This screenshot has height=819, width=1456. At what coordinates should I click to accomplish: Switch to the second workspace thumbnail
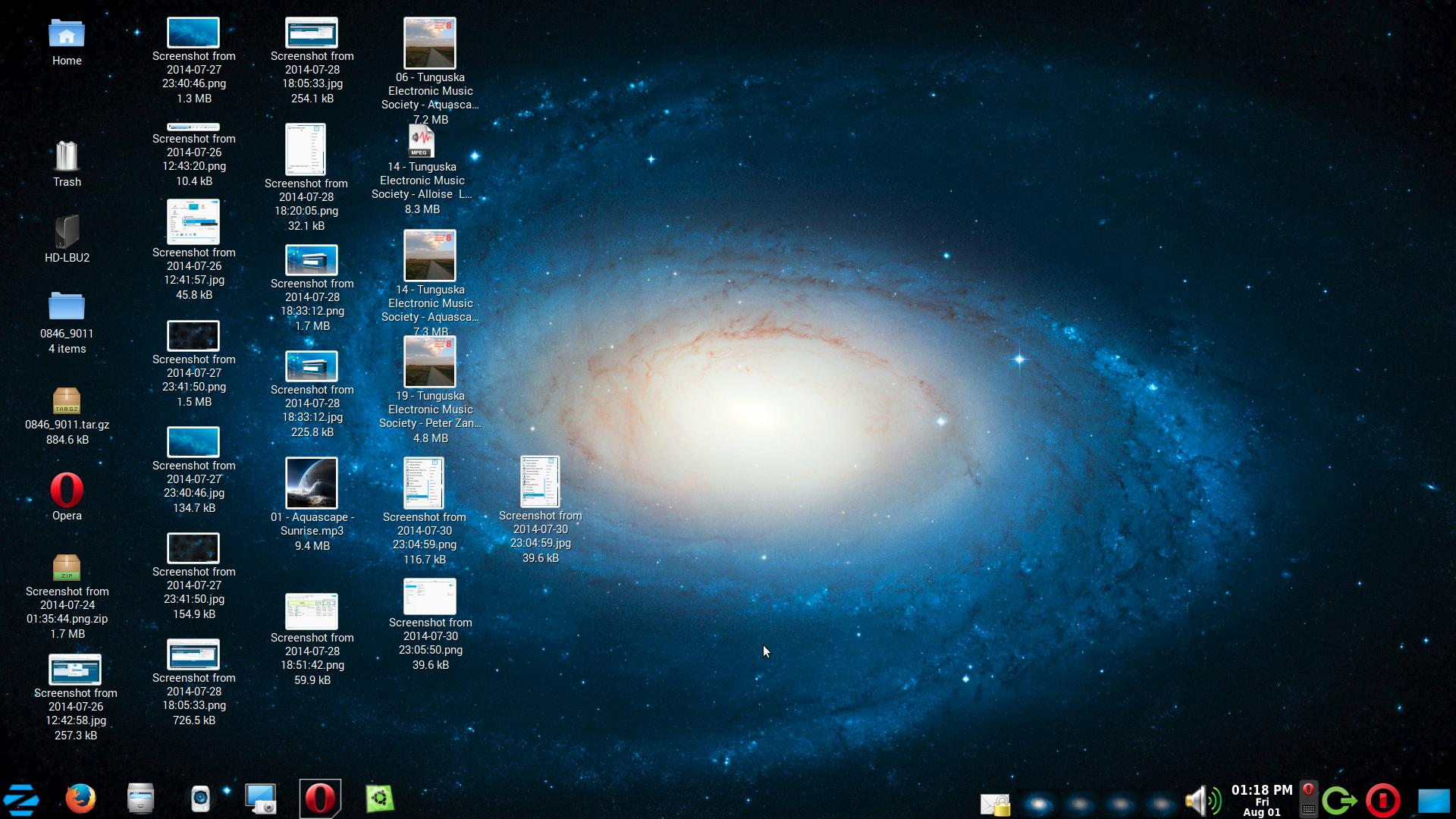[x=1080, y=803]
